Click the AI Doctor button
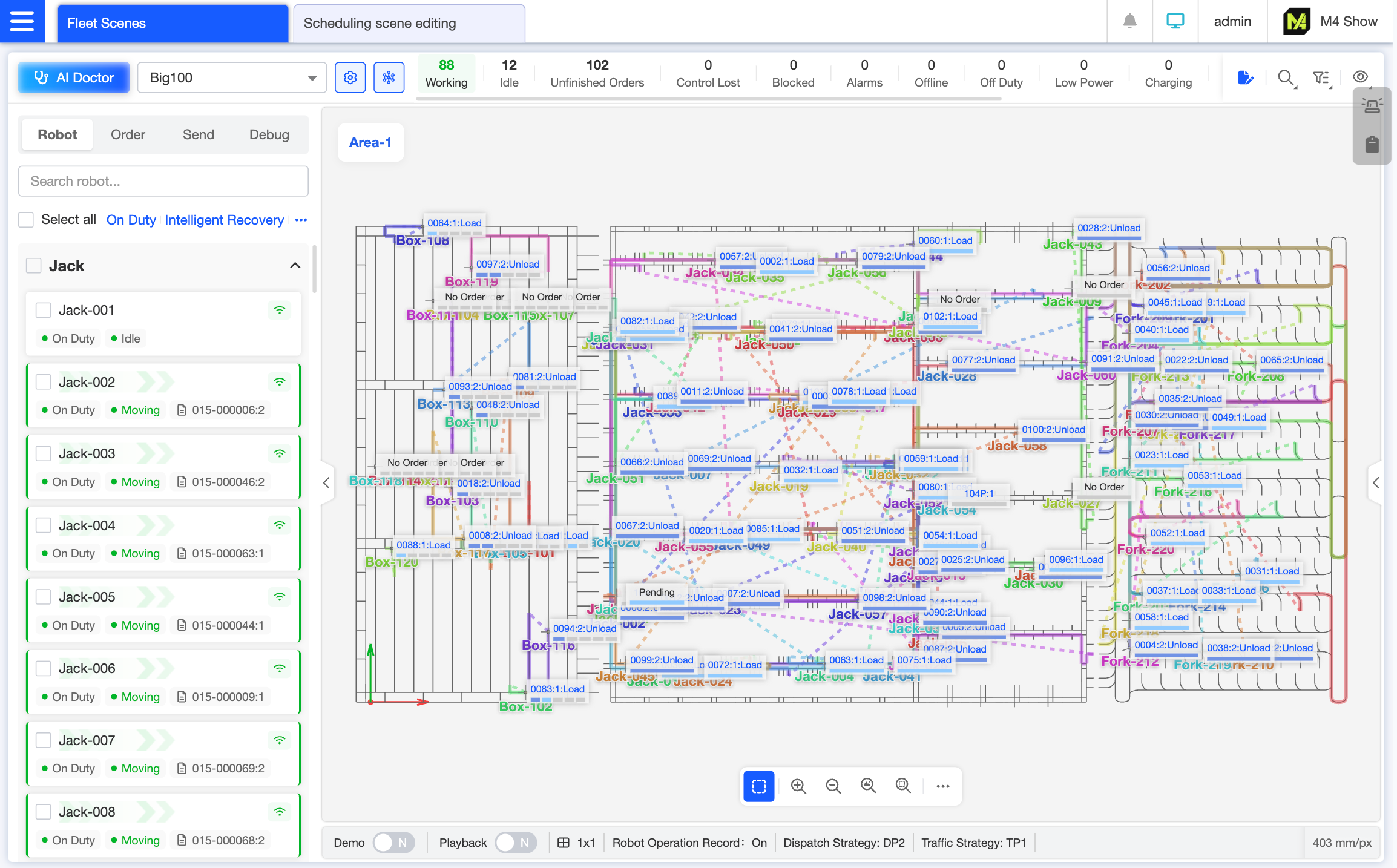Viewport: 1397px width, 868px height. click(74, 77)
